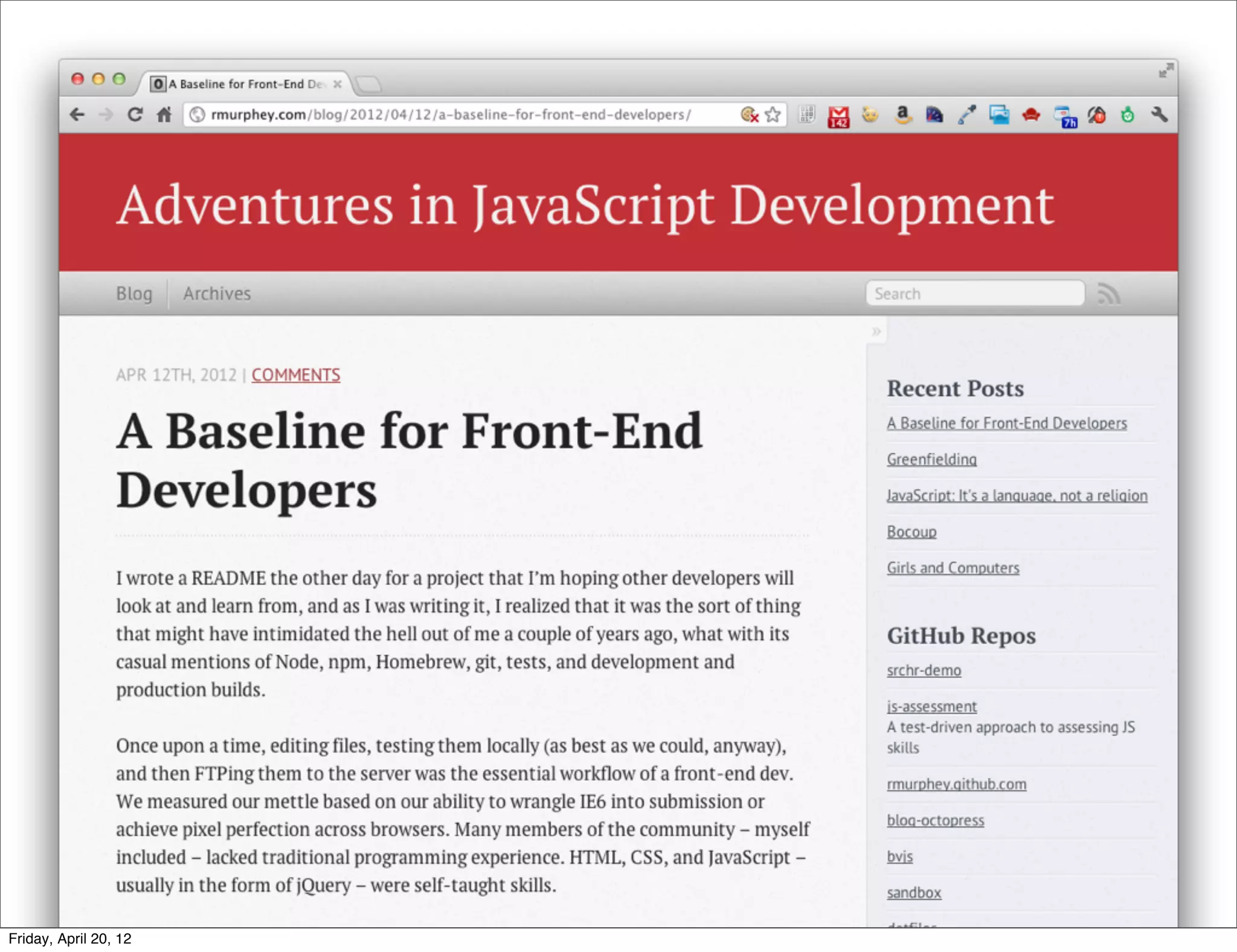1237x952 pixels.
Task: Go to the browser home icon
Action: click(x=164, y=114)
